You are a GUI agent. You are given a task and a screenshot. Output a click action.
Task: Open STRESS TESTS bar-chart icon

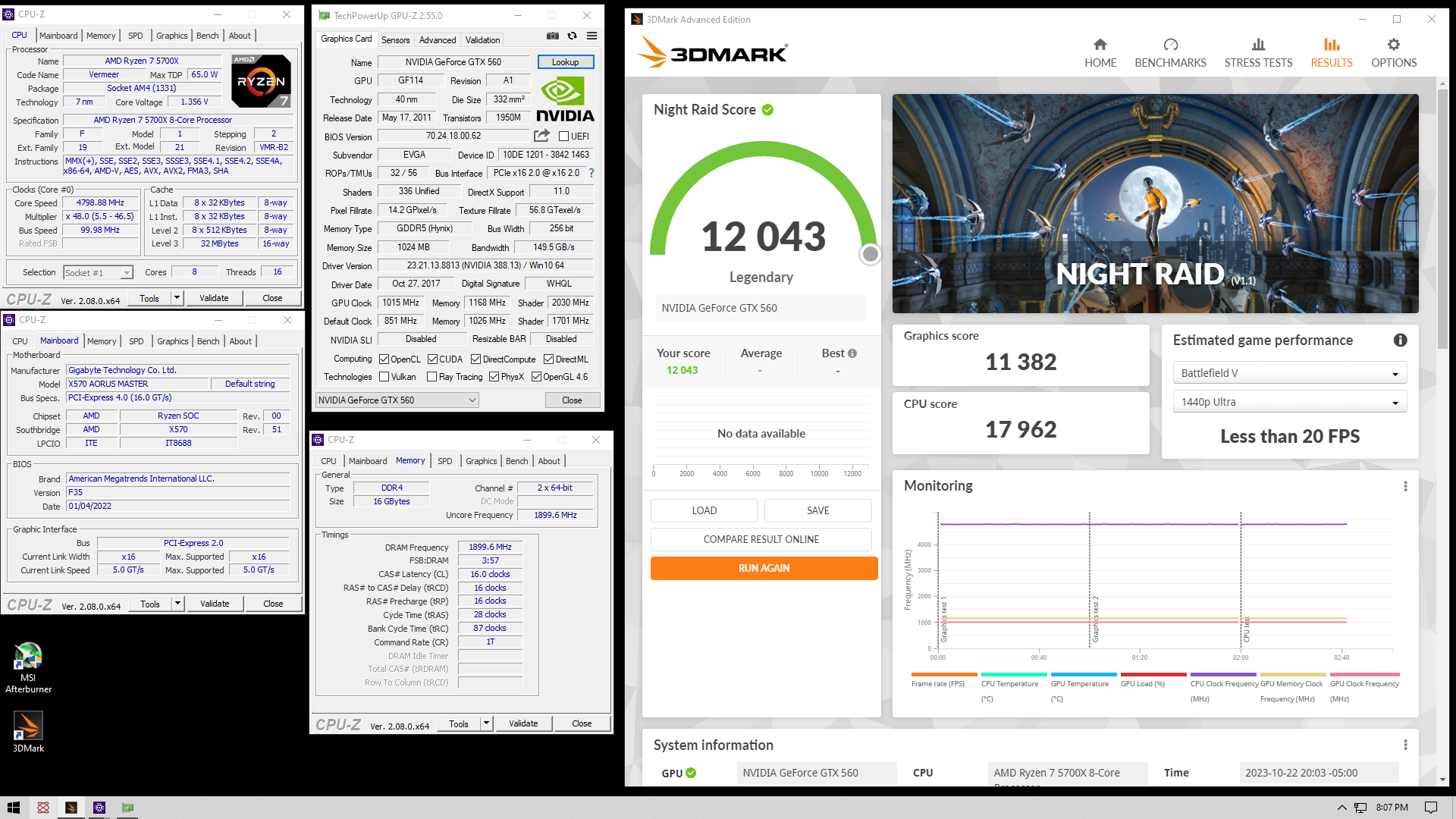(1258, 45)
